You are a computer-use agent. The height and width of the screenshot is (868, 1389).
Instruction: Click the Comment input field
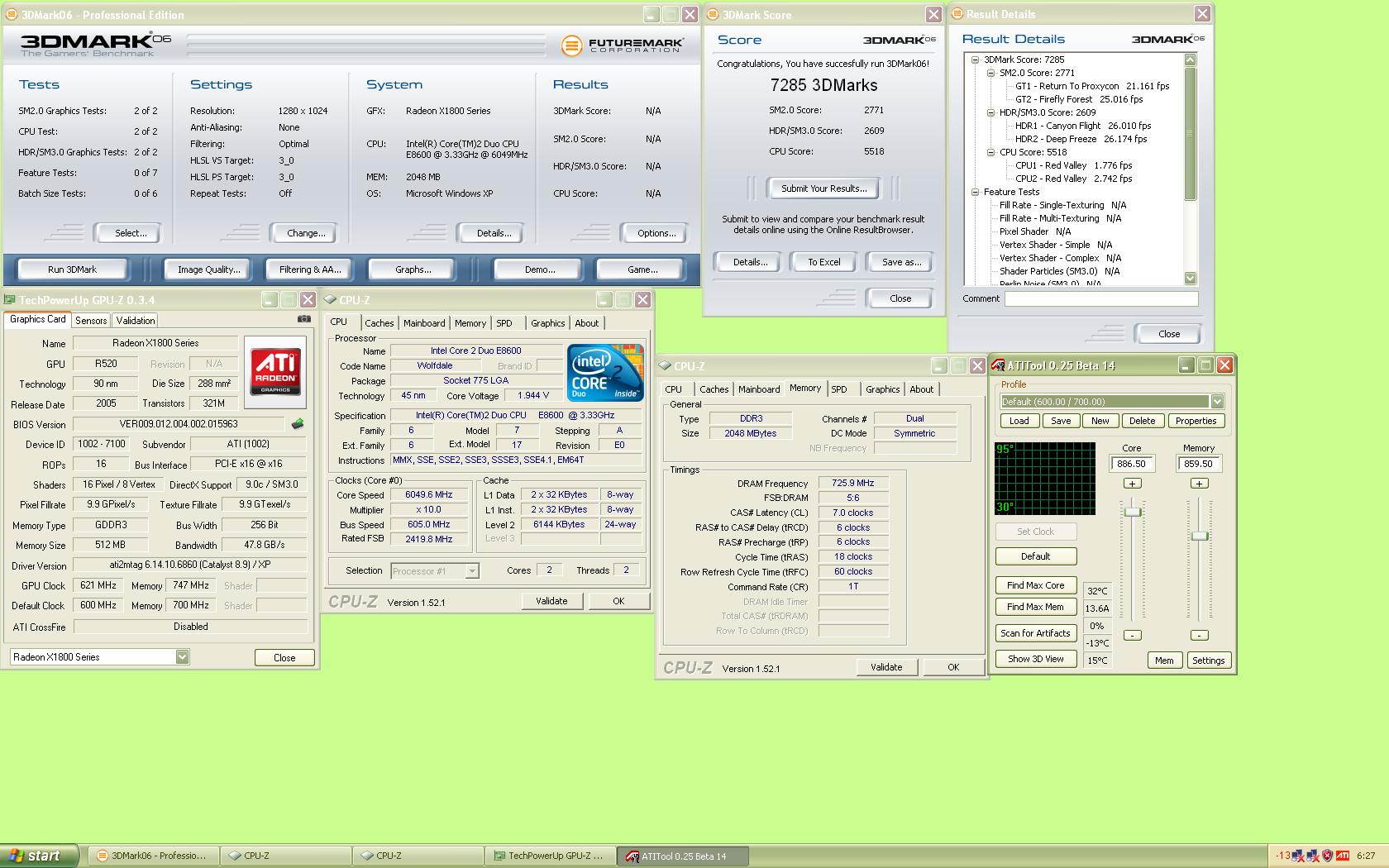(x=1101, y=298)
